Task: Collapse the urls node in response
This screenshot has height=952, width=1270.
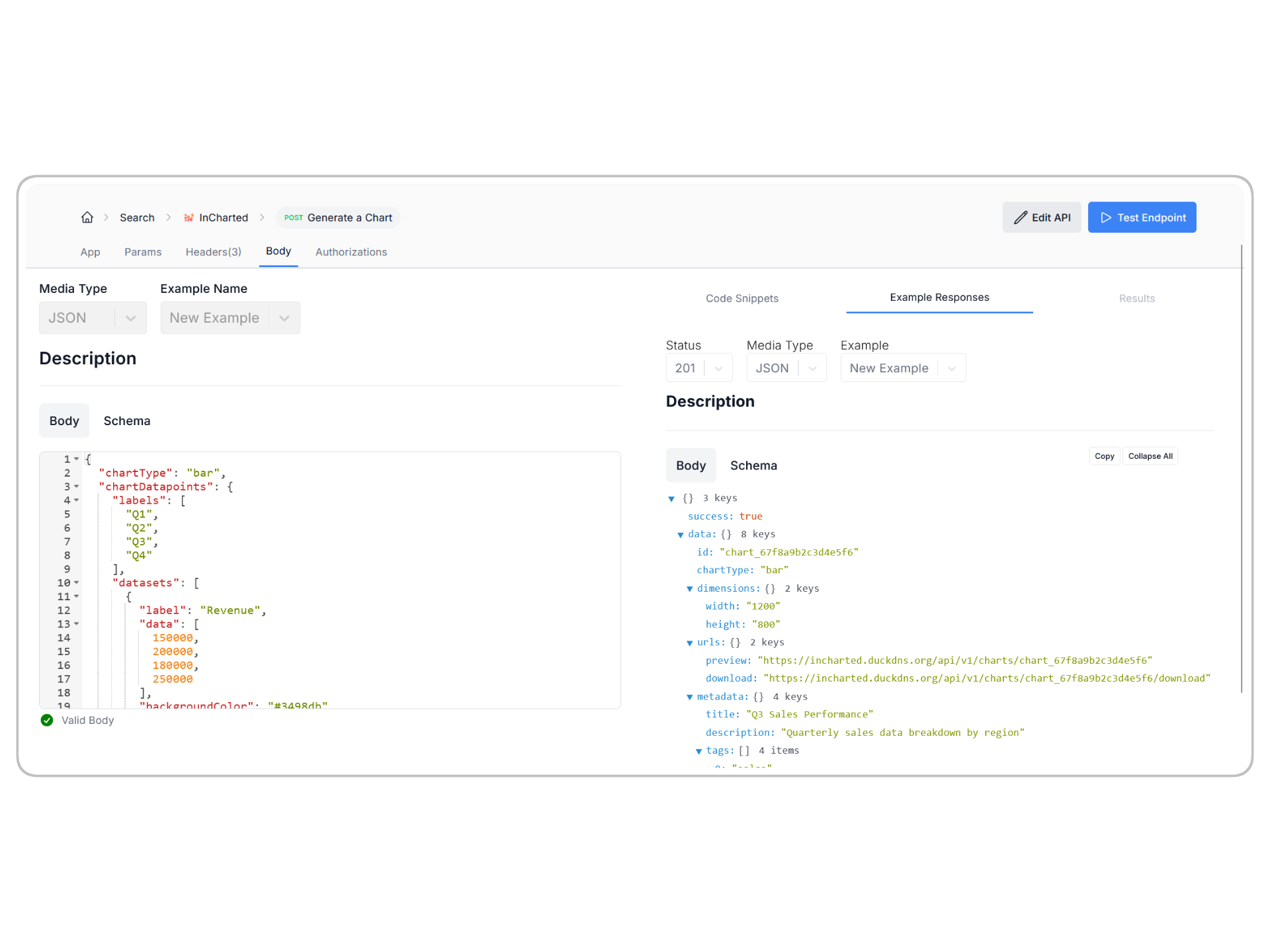Action: [689, 643]
